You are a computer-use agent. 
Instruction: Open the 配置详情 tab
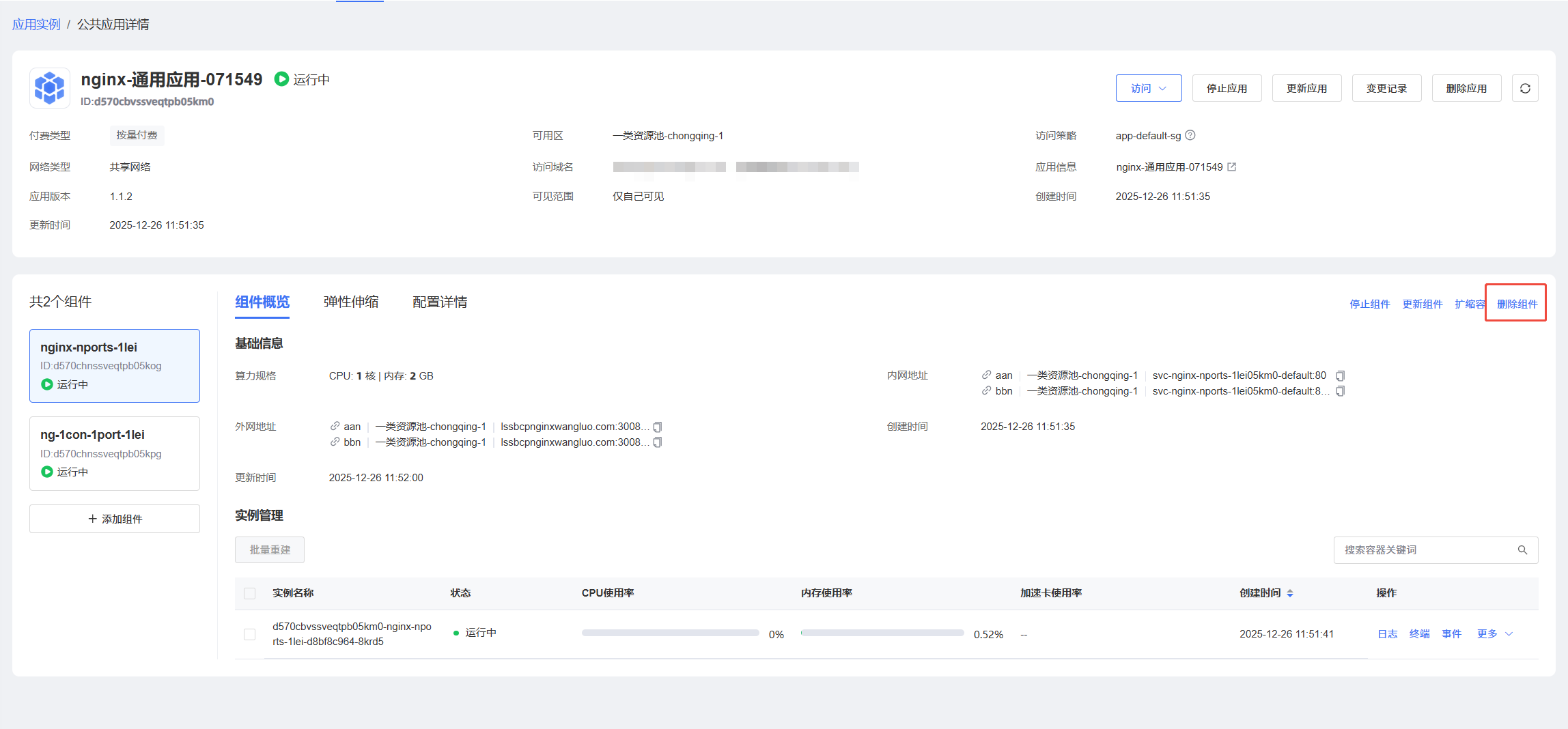[x=440, y=302]
